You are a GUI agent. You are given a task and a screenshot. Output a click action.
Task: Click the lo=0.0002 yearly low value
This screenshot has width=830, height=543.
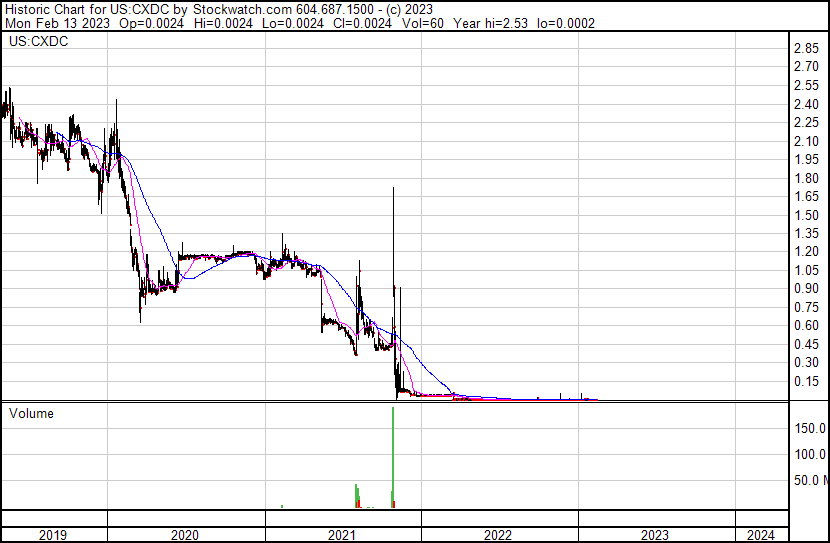click(x=566, y=23)
